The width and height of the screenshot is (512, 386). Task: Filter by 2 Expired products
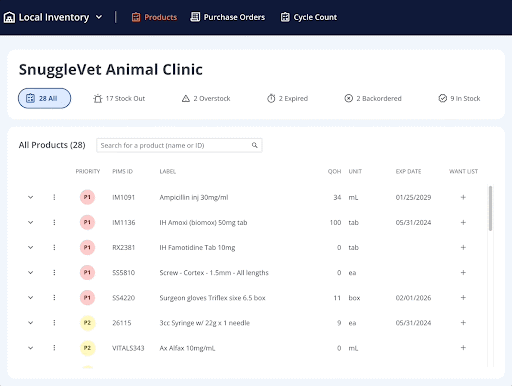point(287,98)
